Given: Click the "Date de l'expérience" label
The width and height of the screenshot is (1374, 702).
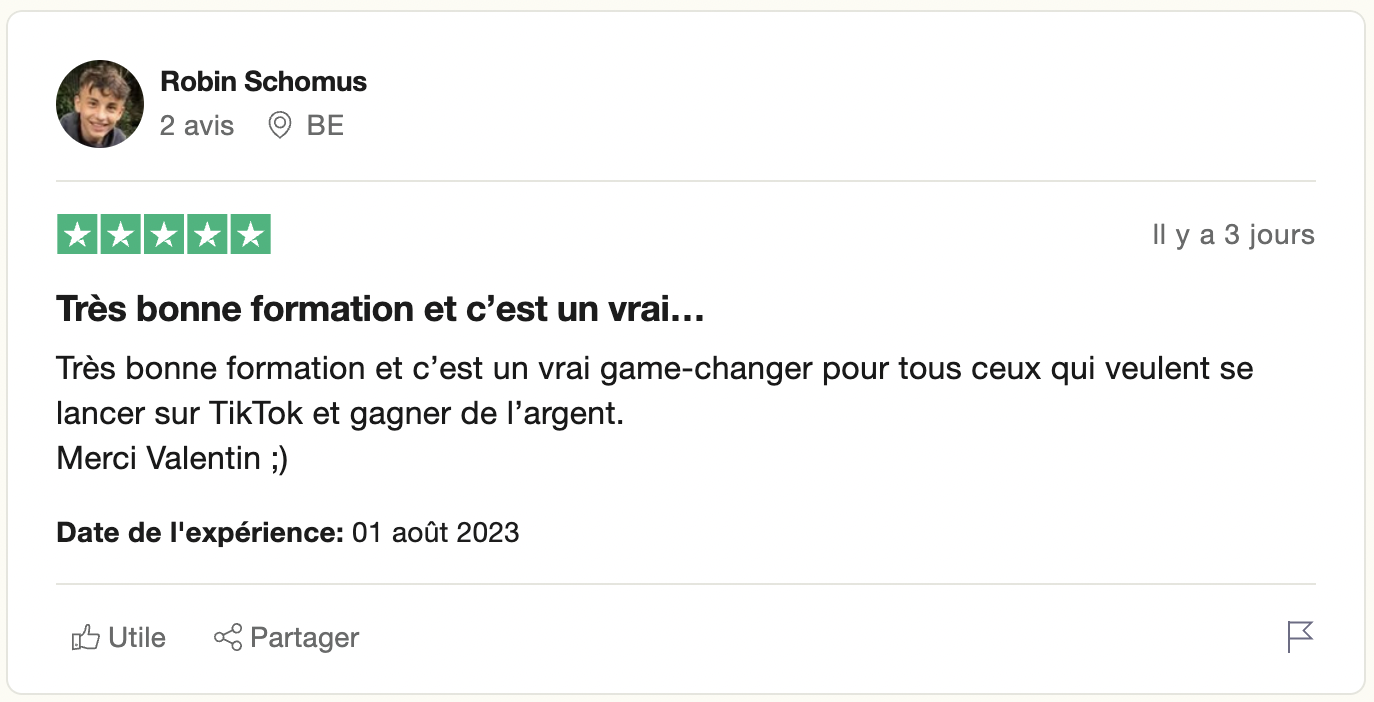Looking at the screenshot, I should (200, 532).
